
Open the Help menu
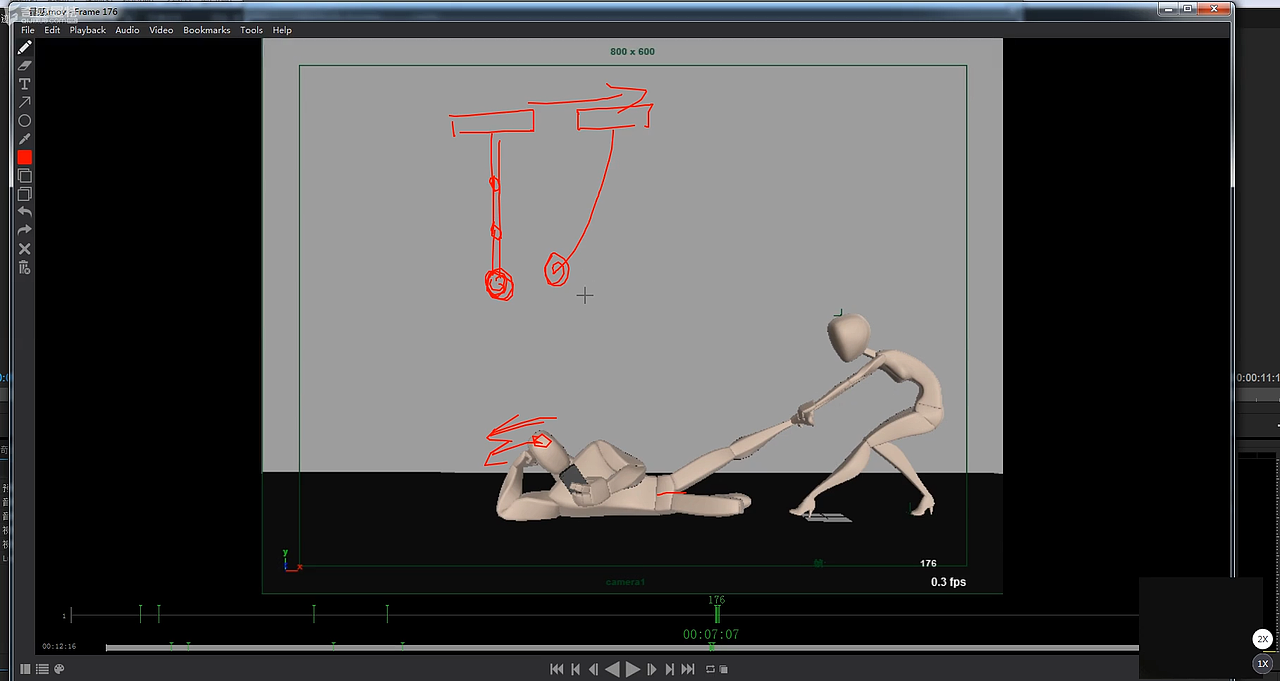pyautogui.click(x=282, y=30)
